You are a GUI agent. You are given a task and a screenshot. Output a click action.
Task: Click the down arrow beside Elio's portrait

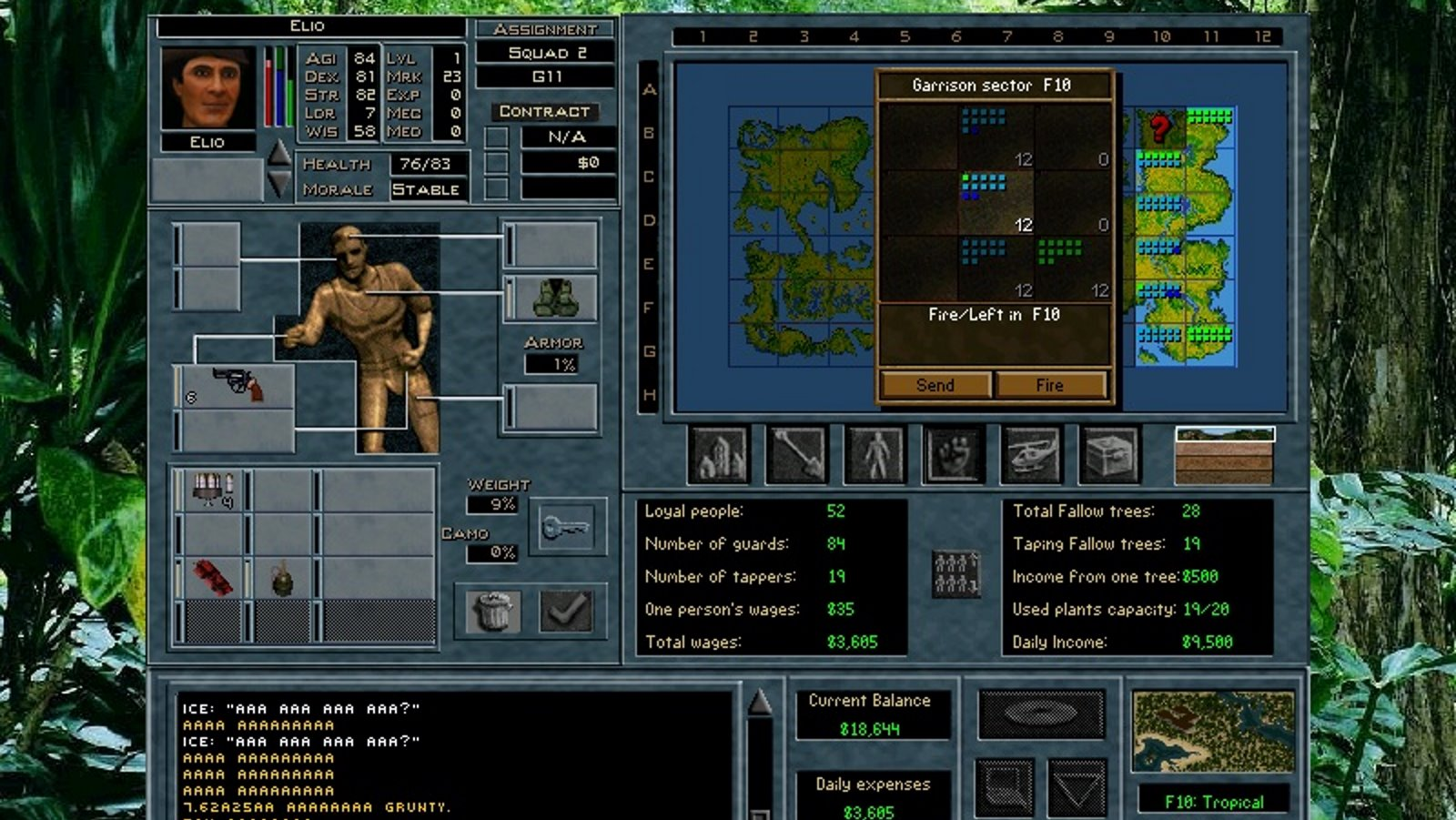[279, 184]
